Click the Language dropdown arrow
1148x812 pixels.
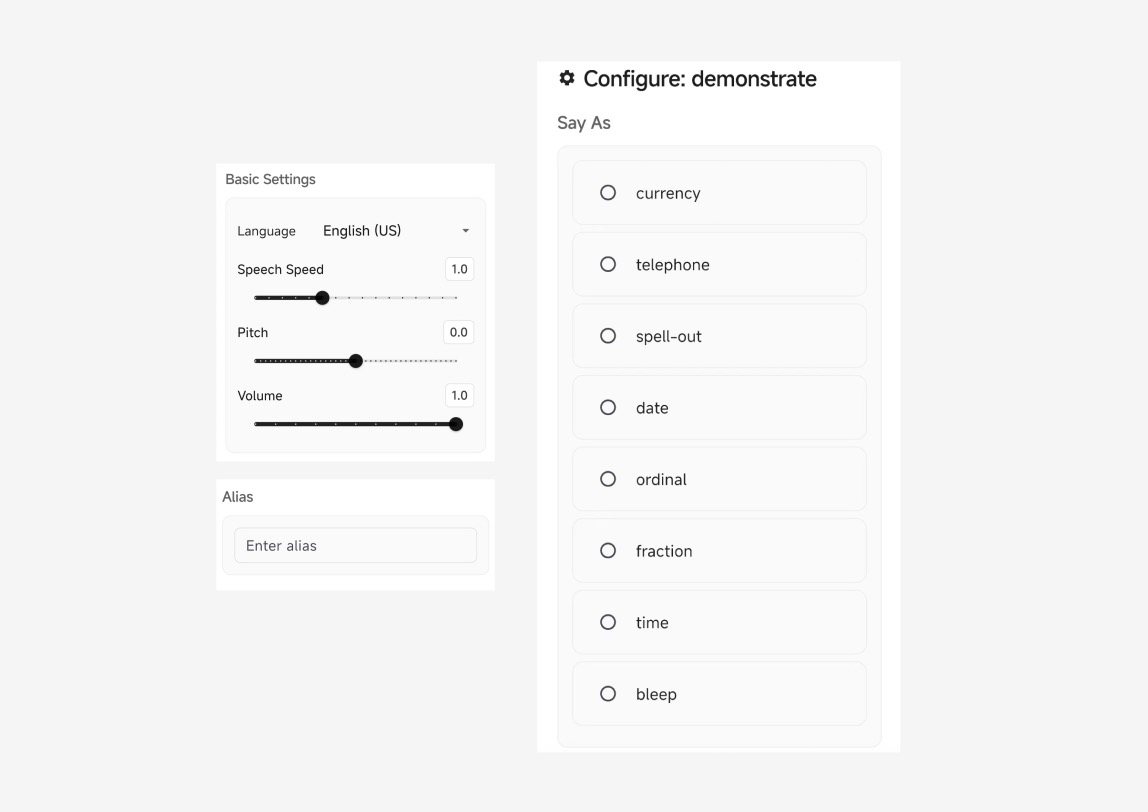click(x=465, y=231)
